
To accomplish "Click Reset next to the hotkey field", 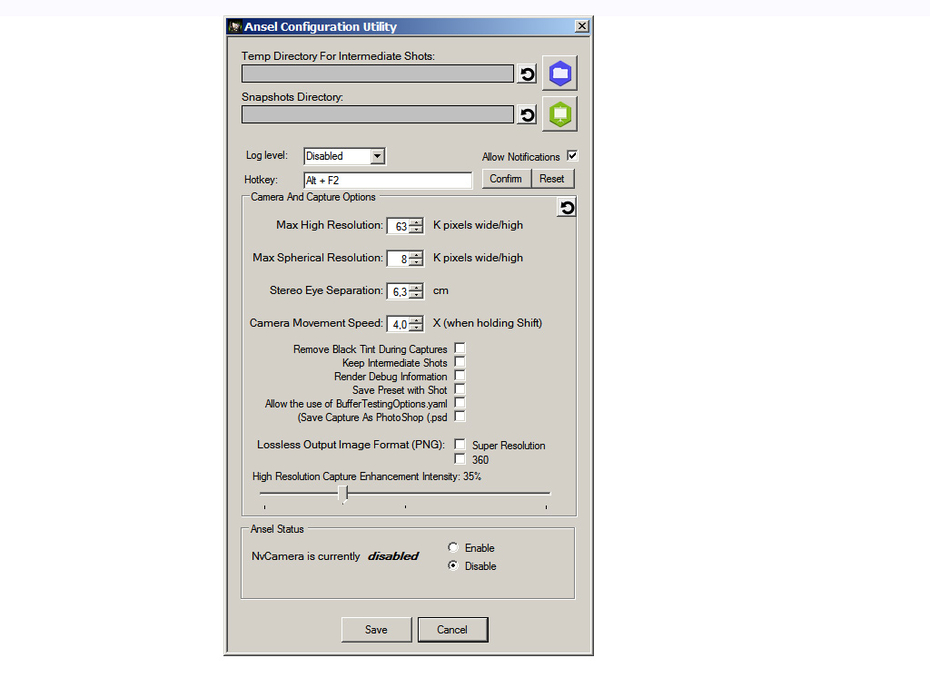I will (x=552, y=179).
